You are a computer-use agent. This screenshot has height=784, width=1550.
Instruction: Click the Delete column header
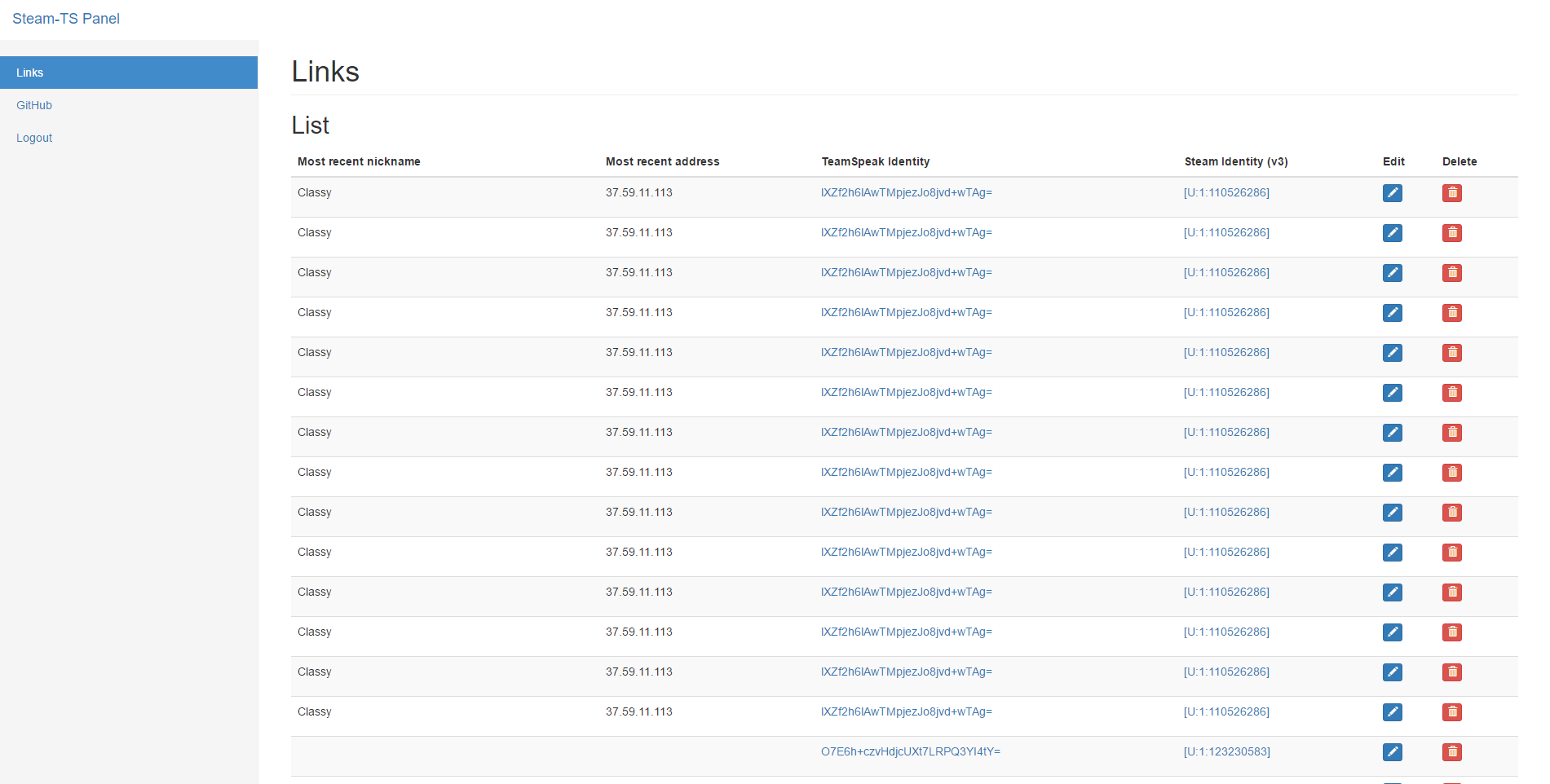coord(1459,161)
